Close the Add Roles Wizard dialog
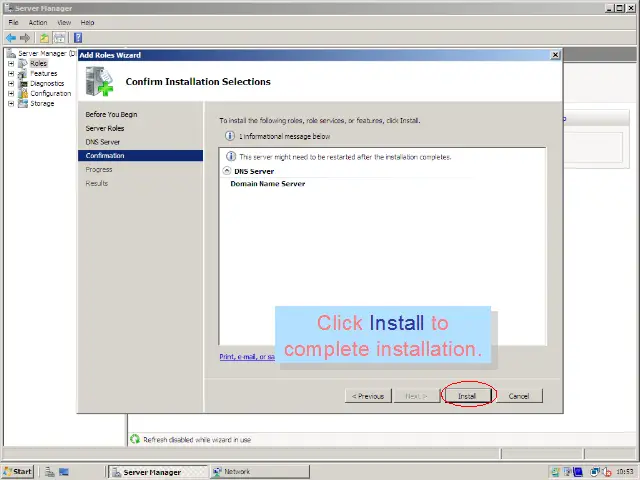The height and width of the screenshot is (480, 640). click(555, 55)
